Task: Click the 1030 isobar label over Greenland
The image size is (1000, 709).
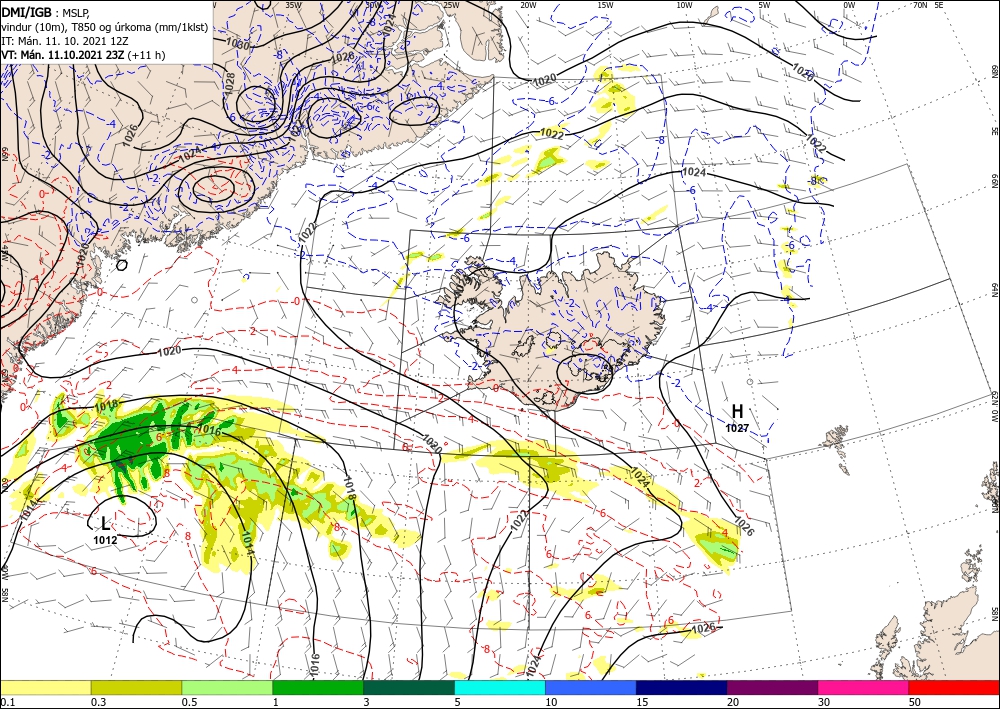Action: (237, 45)
